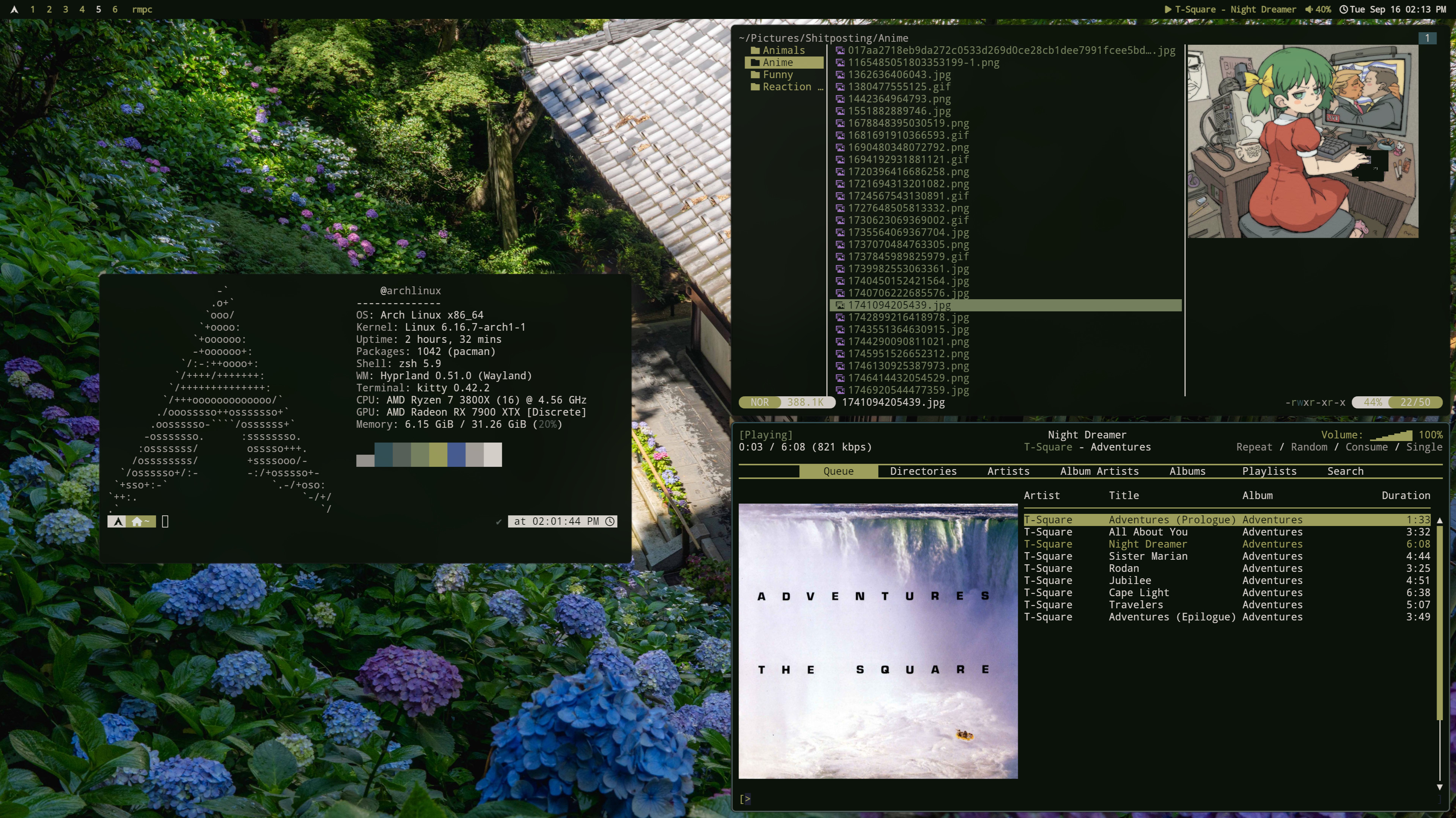This screenshot has height=818, width=1456.
Task: Open the Search tab in rmpc
Action: (1345, 471)
